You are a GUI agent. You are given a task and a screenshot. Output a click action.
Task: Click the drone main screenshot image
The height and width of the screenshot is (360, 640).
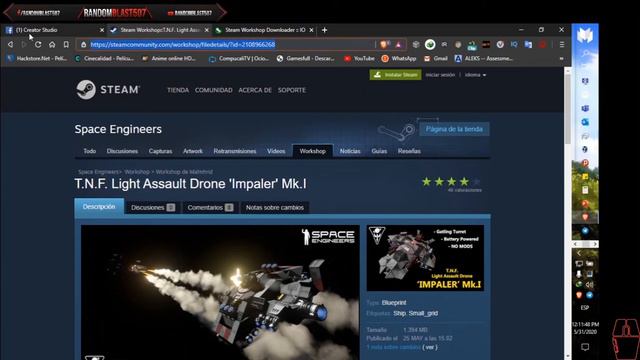220,292
